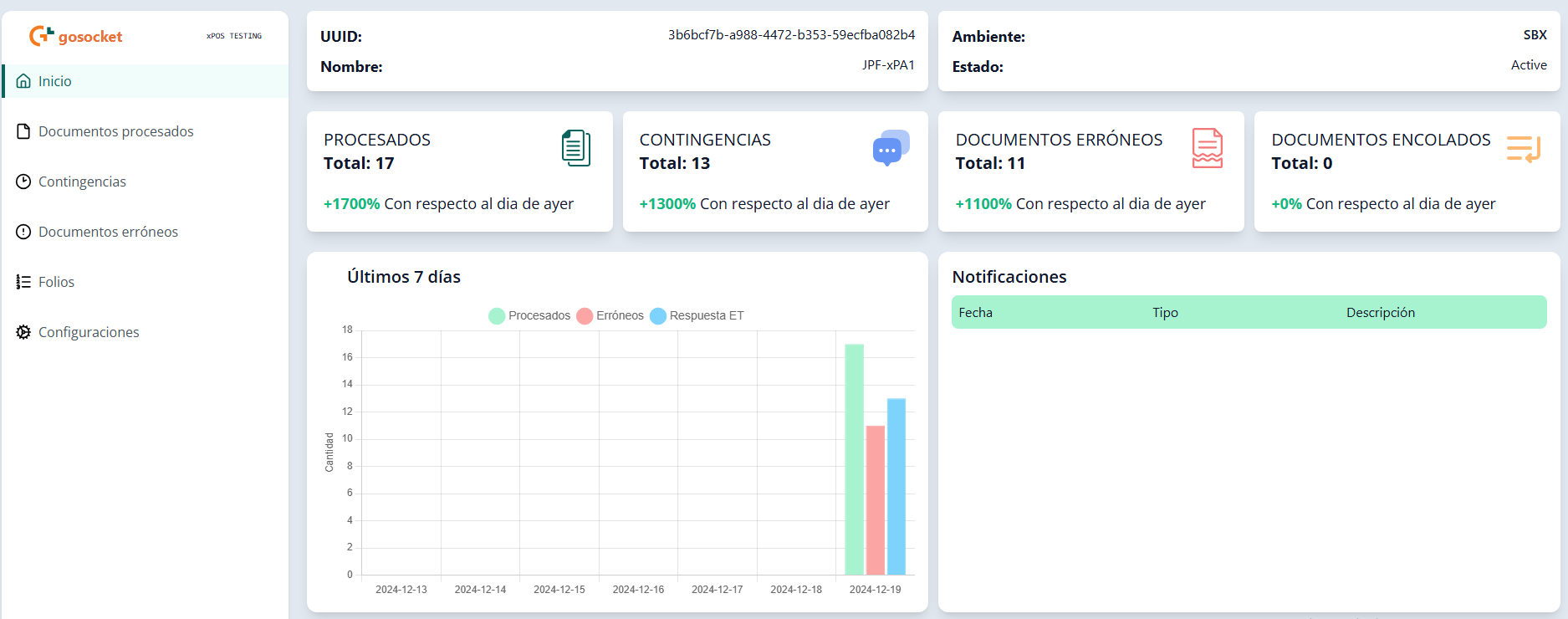This screenshot has height=619, width=1568.
Task: Toggle the Erróneos legend item
Action: [x=610, y=315]
